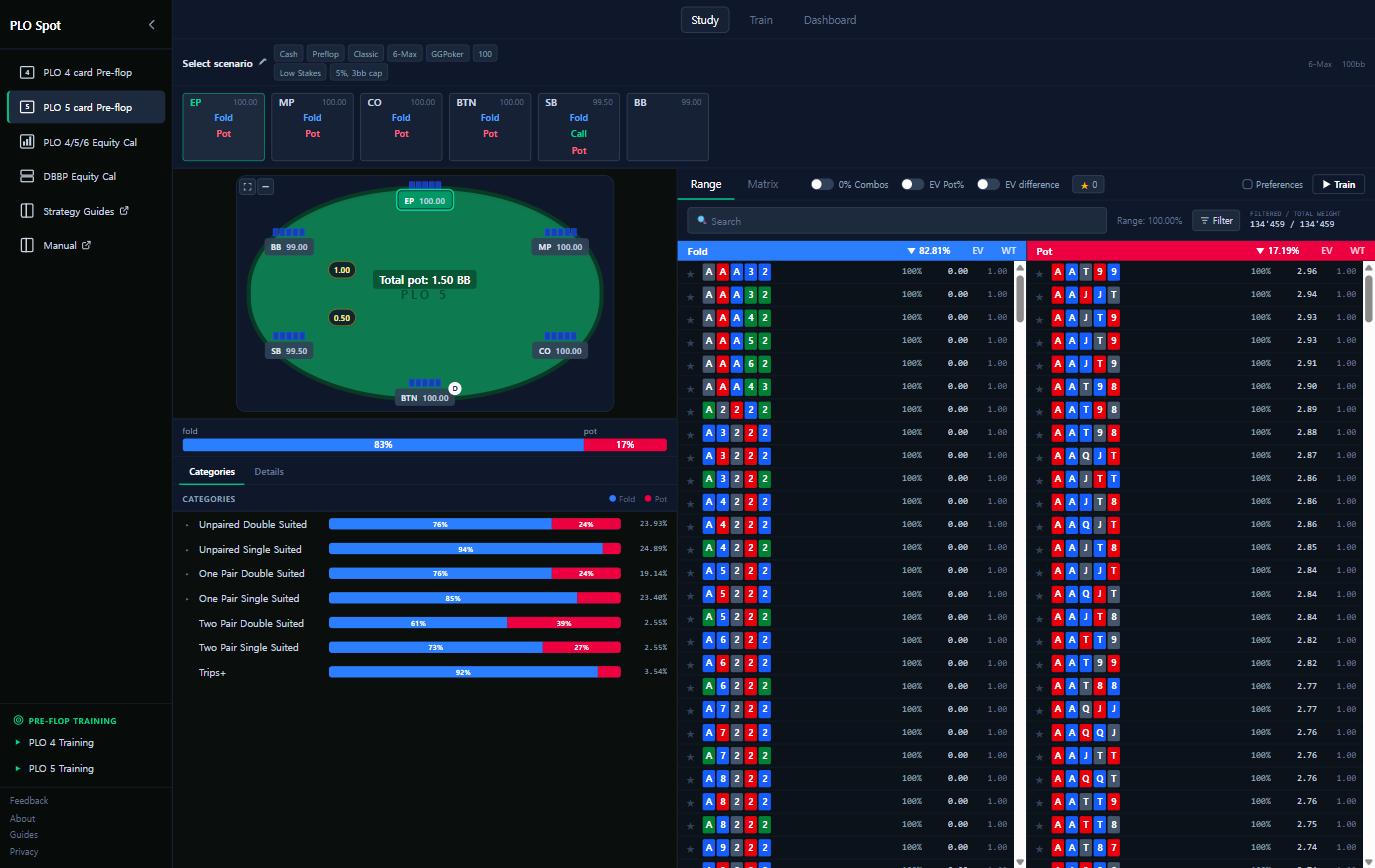
Task: Click the Trips+ category row
Action: tap(424, 672)
